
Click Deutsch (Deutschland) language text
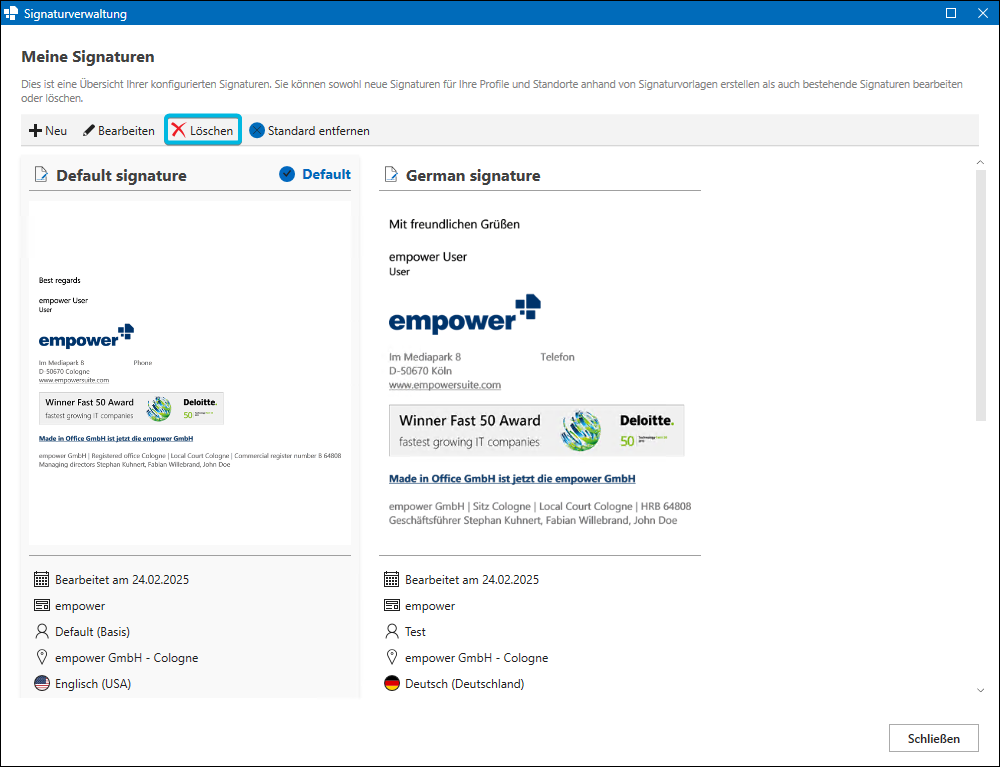465,683
